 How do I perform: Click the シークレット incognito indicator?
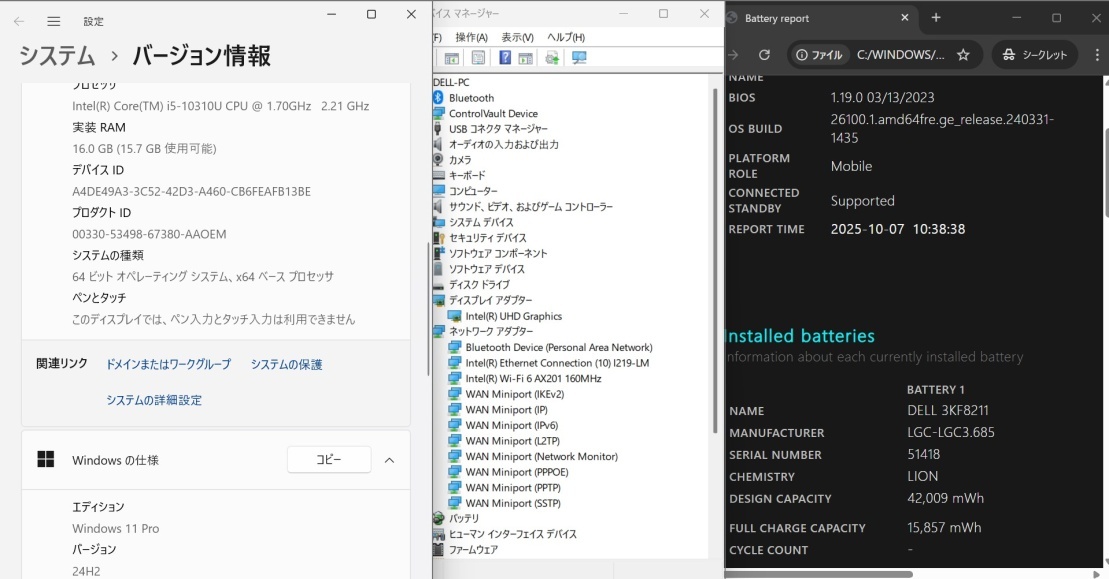(x=1035, y=54)
